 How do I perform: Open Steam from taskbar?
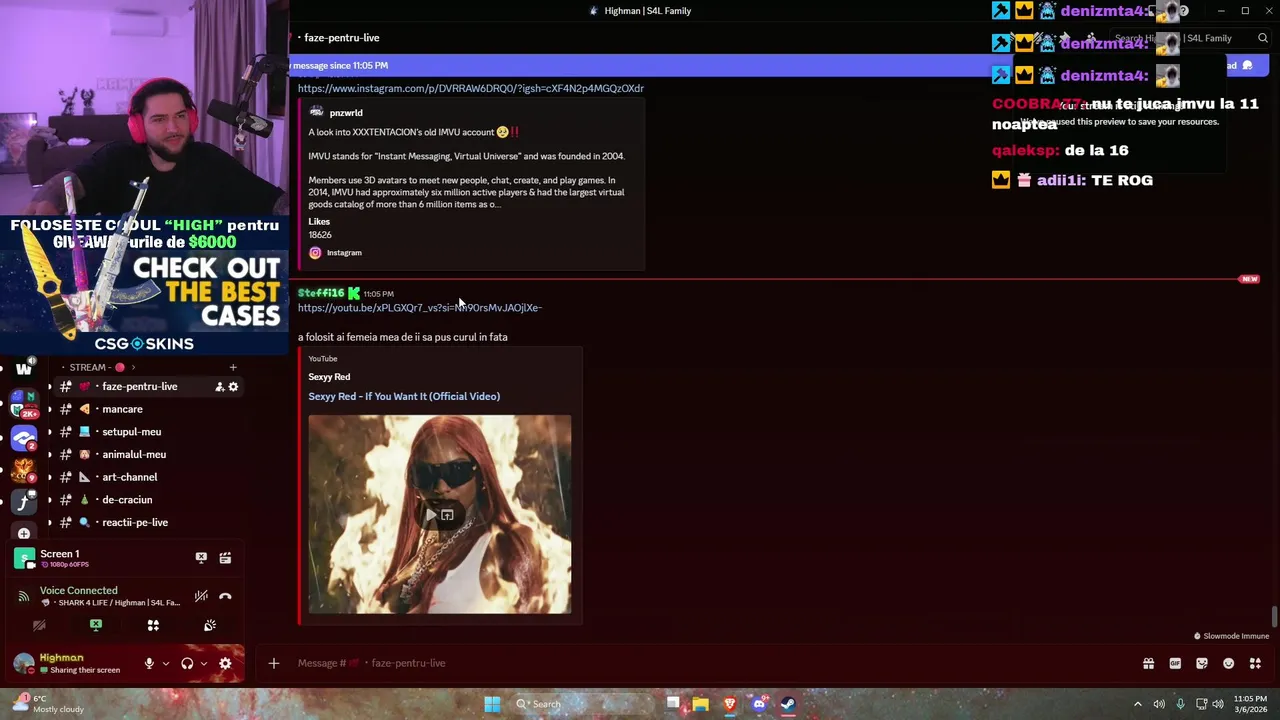[x=788, y=704]
